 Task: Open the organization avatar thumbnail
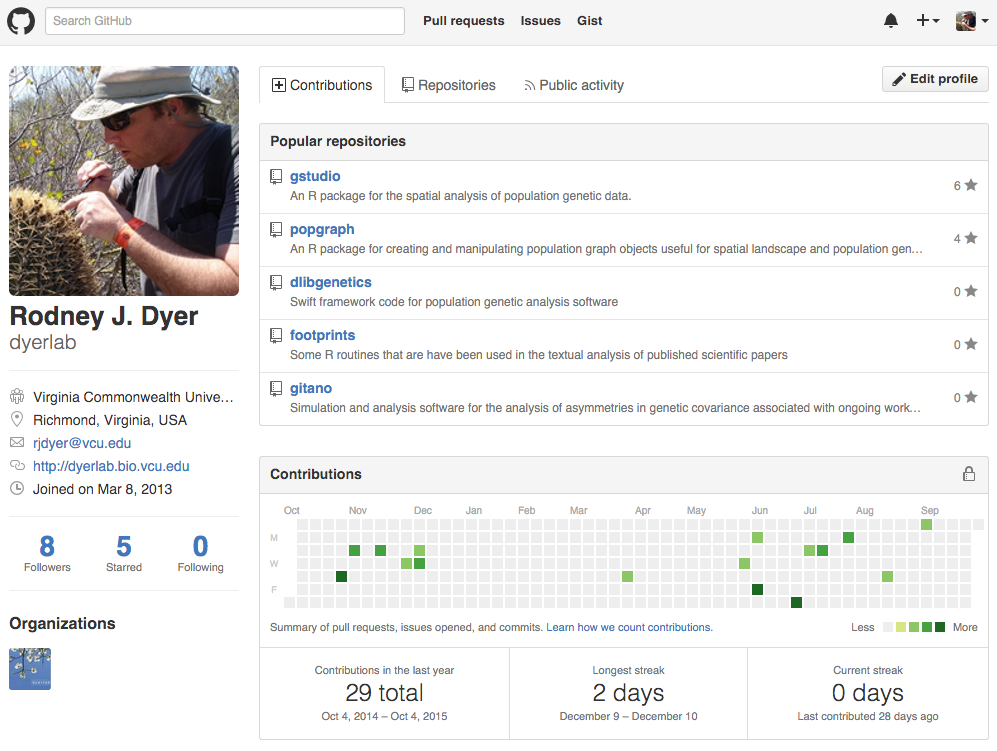click(x=30, y=669)
